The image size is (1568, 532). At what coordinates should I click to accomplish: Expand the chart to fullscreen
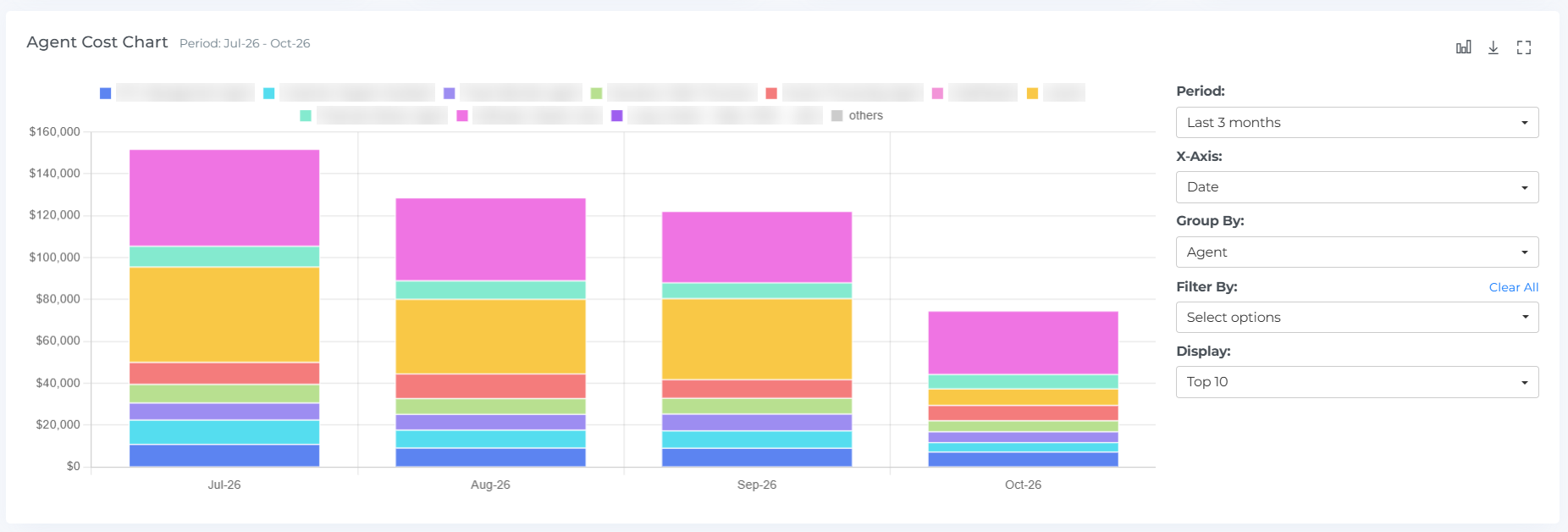[x=1524, y=47]
